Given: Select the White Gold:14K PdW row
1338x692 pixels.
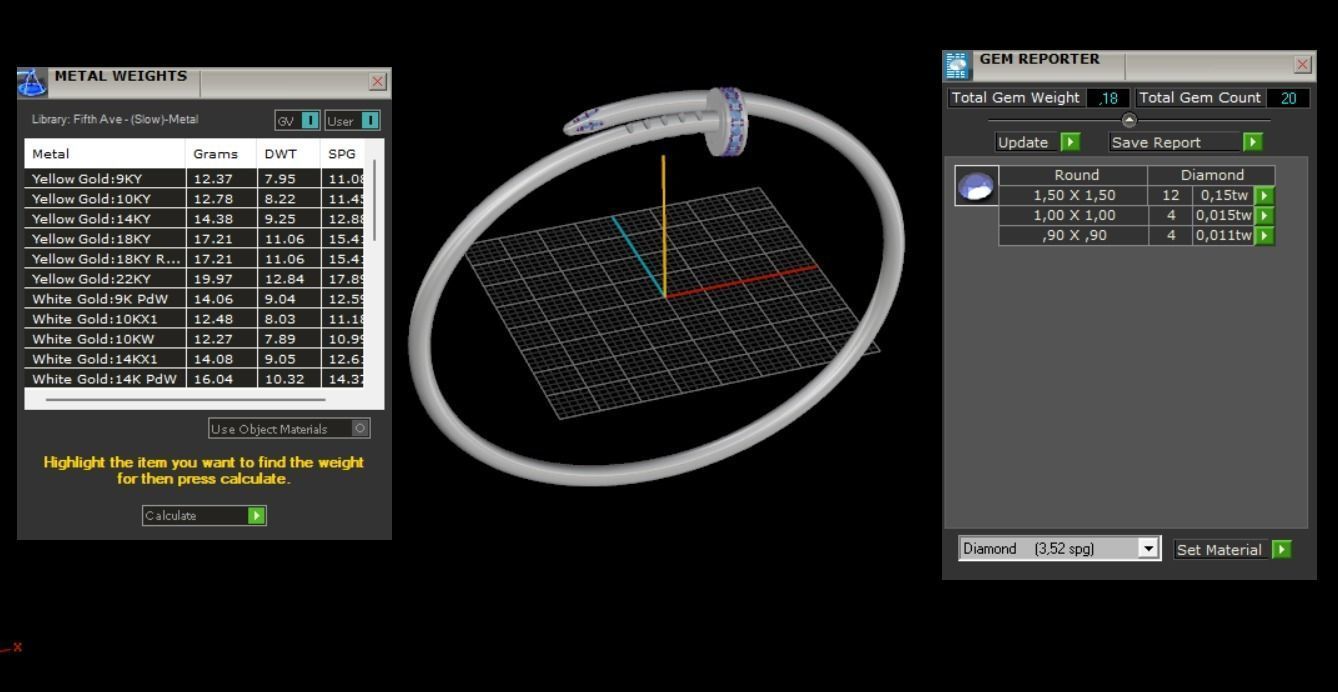Looking at the screenshot, I should 195,379.
